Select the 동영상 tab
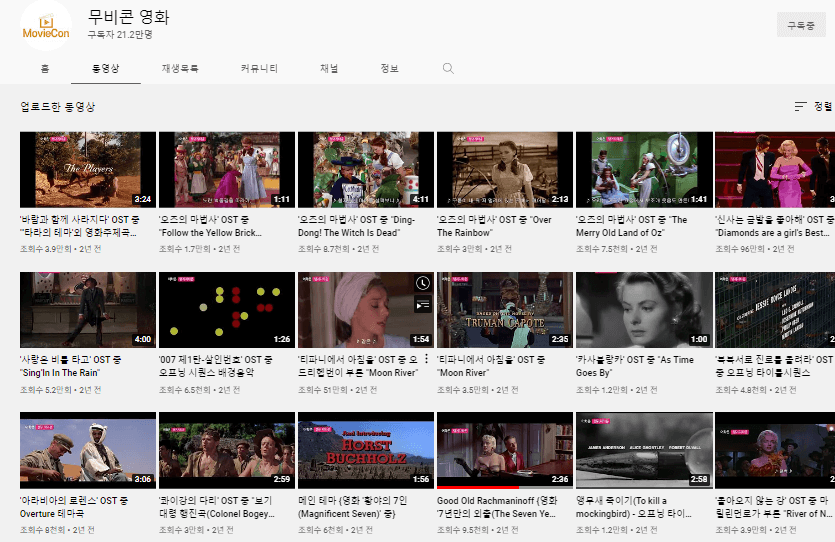Screen dimensions: 835x542 coord(105,68)
